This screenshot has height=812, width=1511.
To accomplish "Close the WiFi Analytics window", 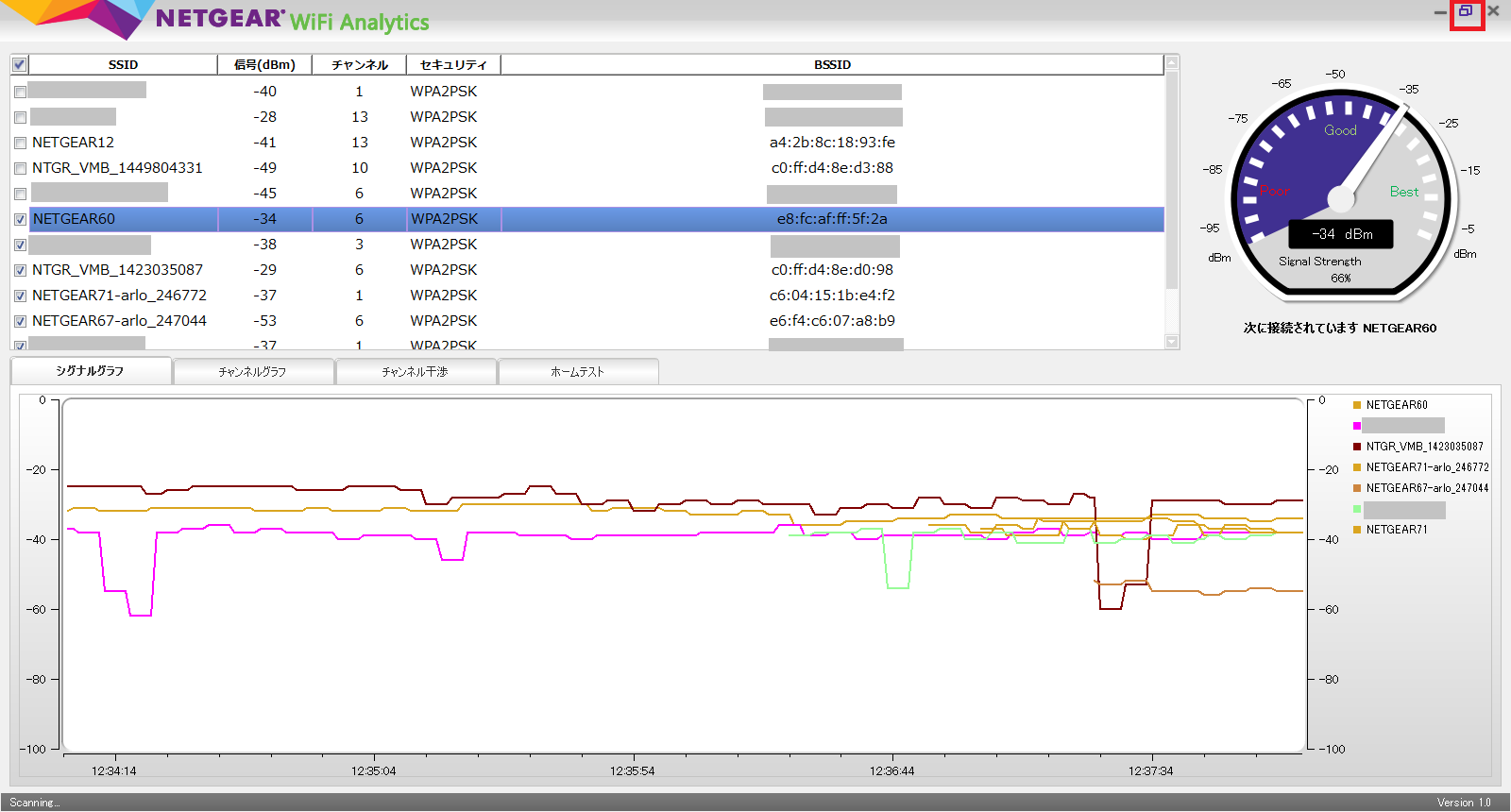I will click(1494, 11).
